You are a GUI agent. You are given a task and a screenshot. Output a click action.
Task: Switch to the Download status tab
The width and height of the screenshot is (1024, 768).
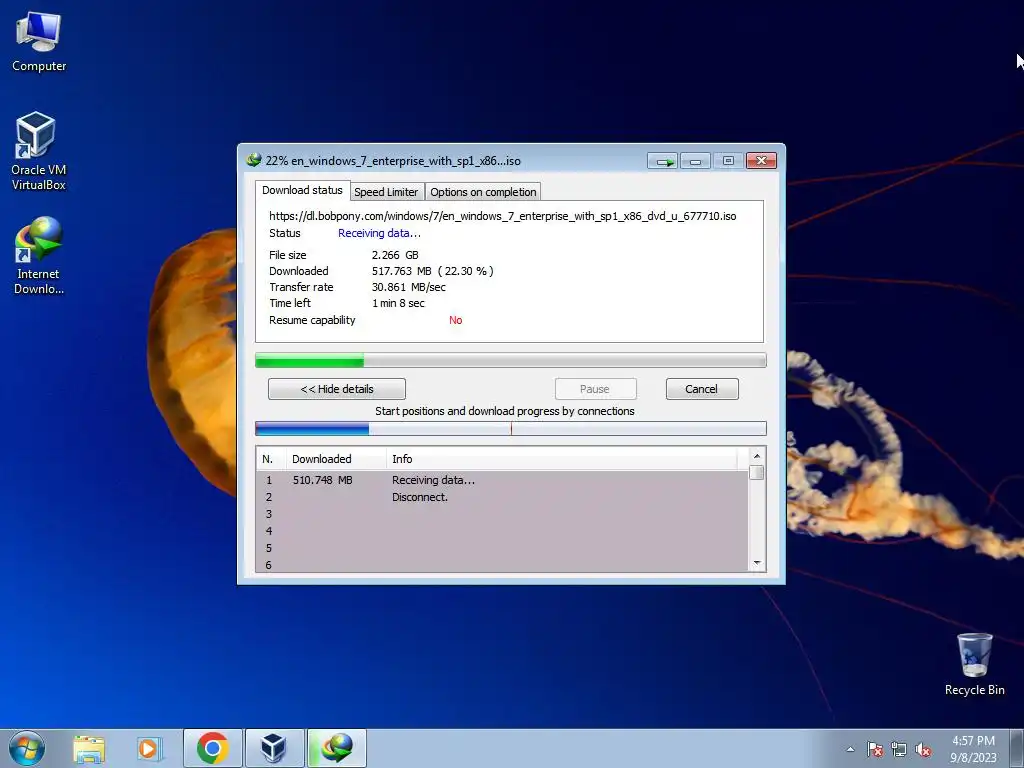302,190
